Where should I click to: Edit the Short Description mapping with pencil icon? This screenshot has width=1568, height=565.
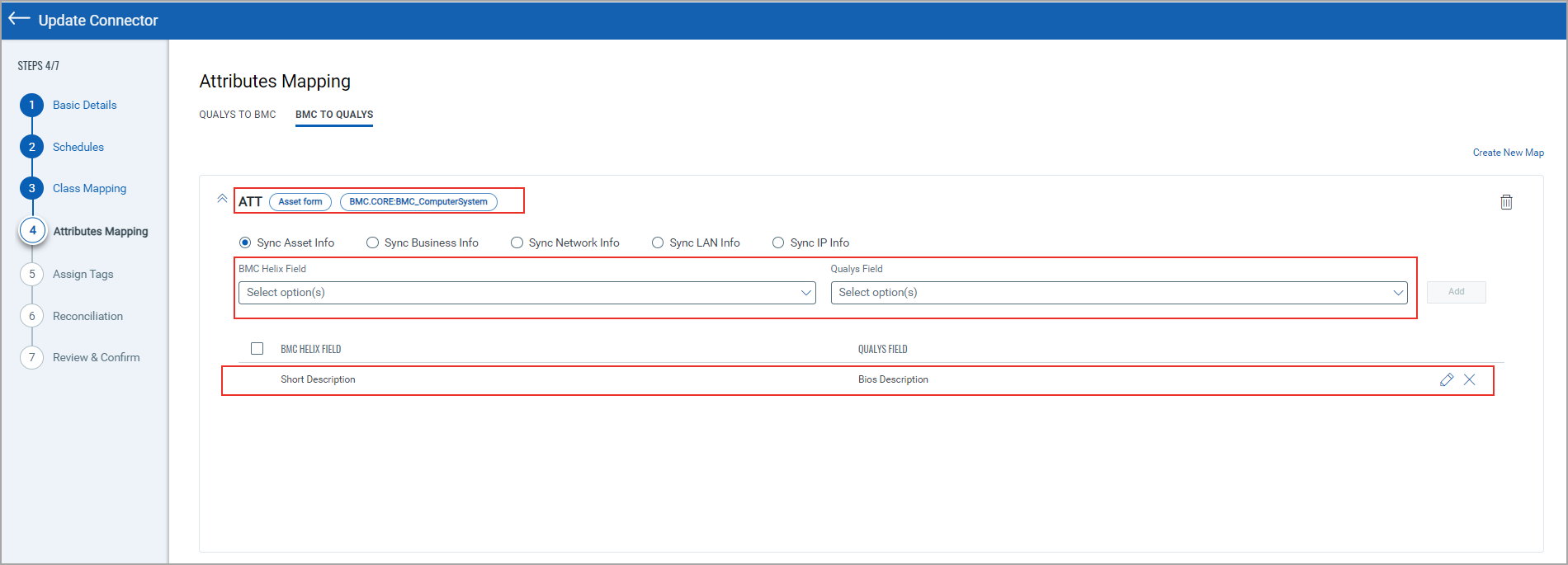(x=1446, y=379)
